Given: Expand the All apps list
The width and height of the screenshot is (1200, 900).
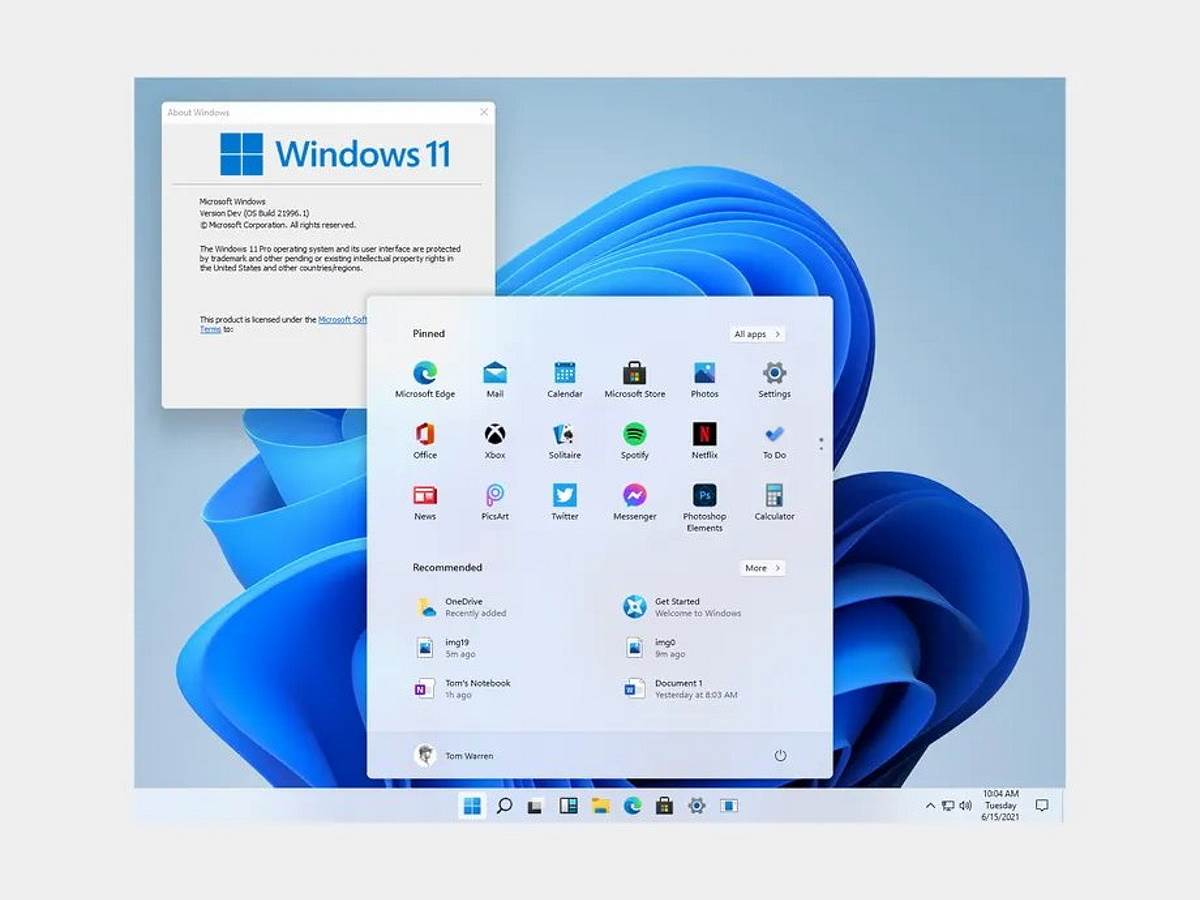Looking at the screenshot, I should (x=757, y=334).
